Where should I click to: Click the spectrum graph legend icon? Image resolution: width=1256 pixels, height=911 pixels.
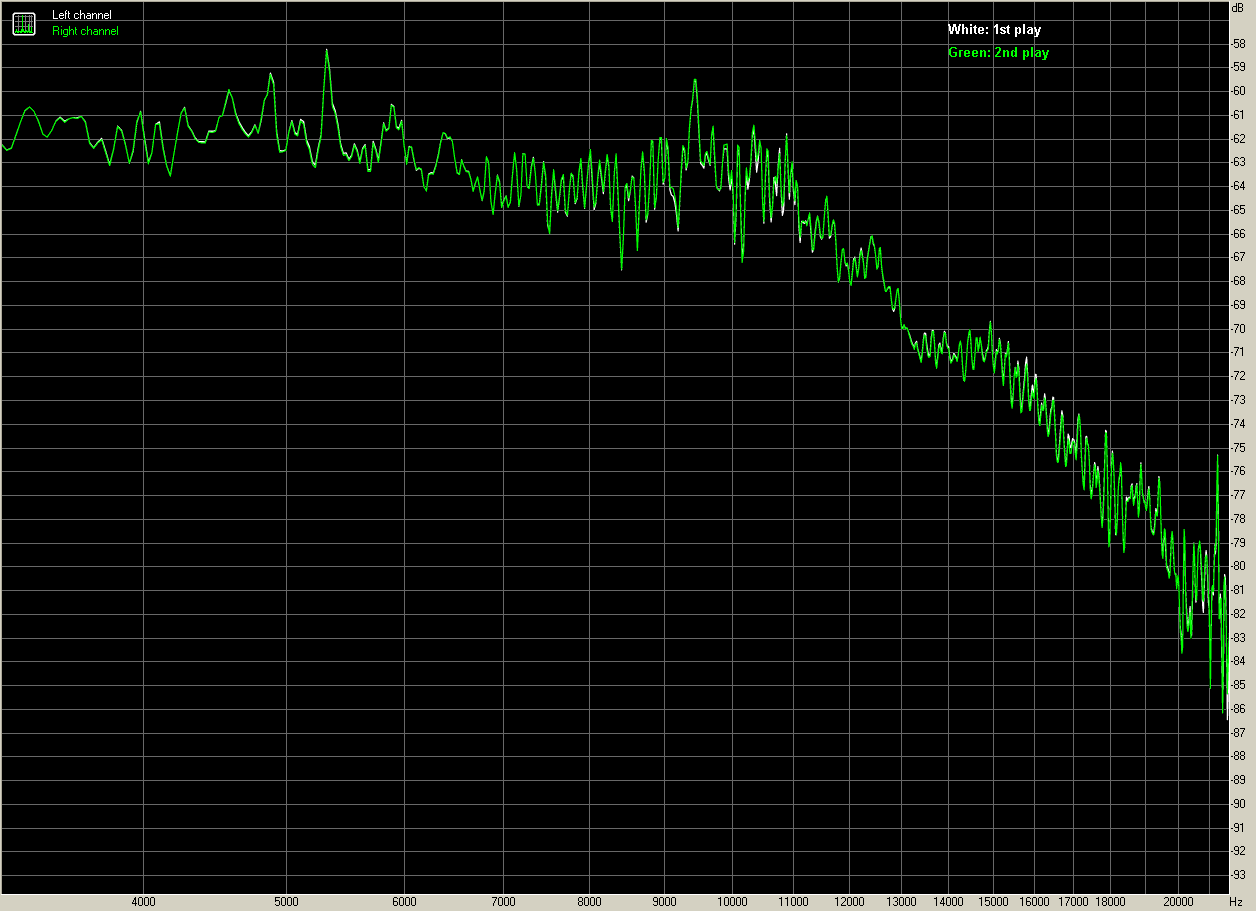[24, 23]
